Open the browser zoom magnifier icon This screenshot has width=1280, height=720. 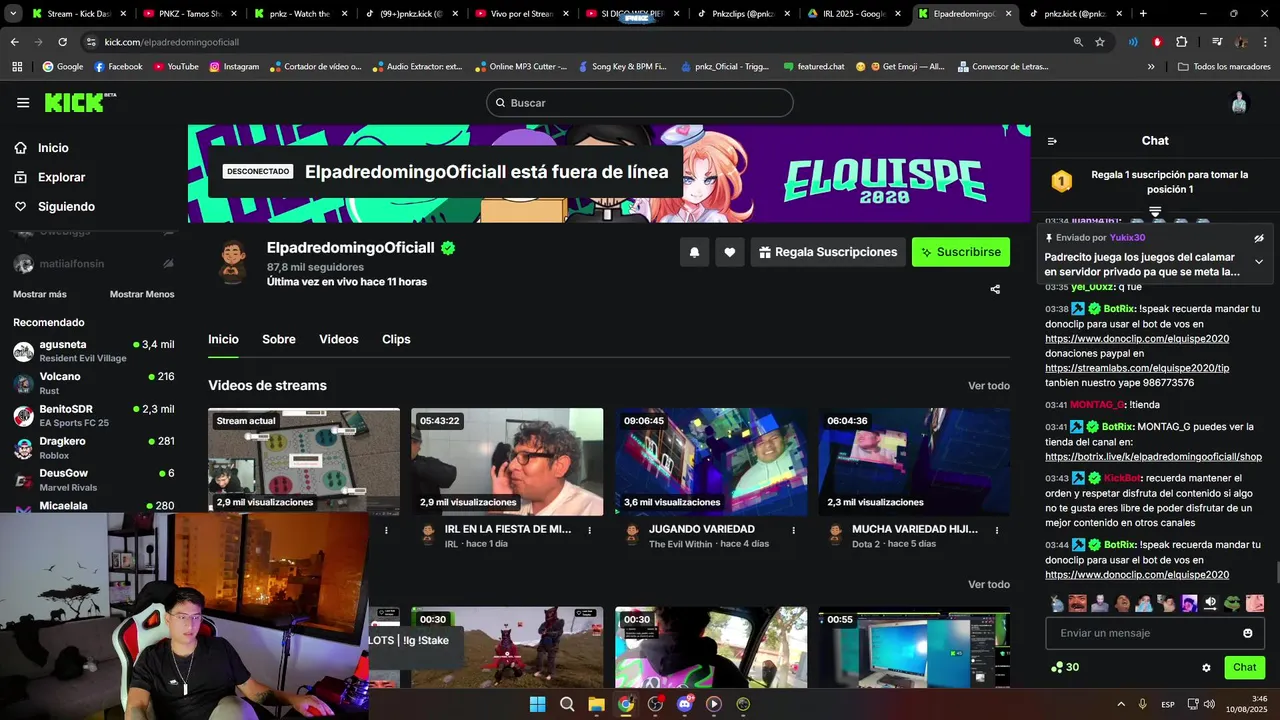pyautogui.click(x=1078, y=42)
